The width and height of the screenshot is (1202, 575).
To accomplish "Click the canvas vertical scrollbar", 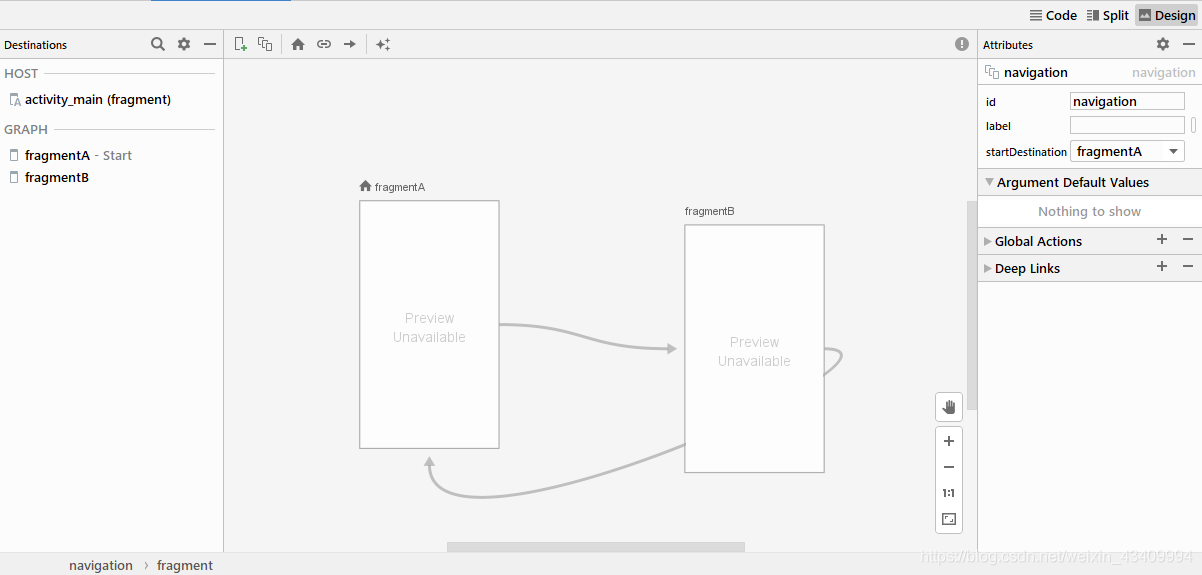I will (972, 305).
